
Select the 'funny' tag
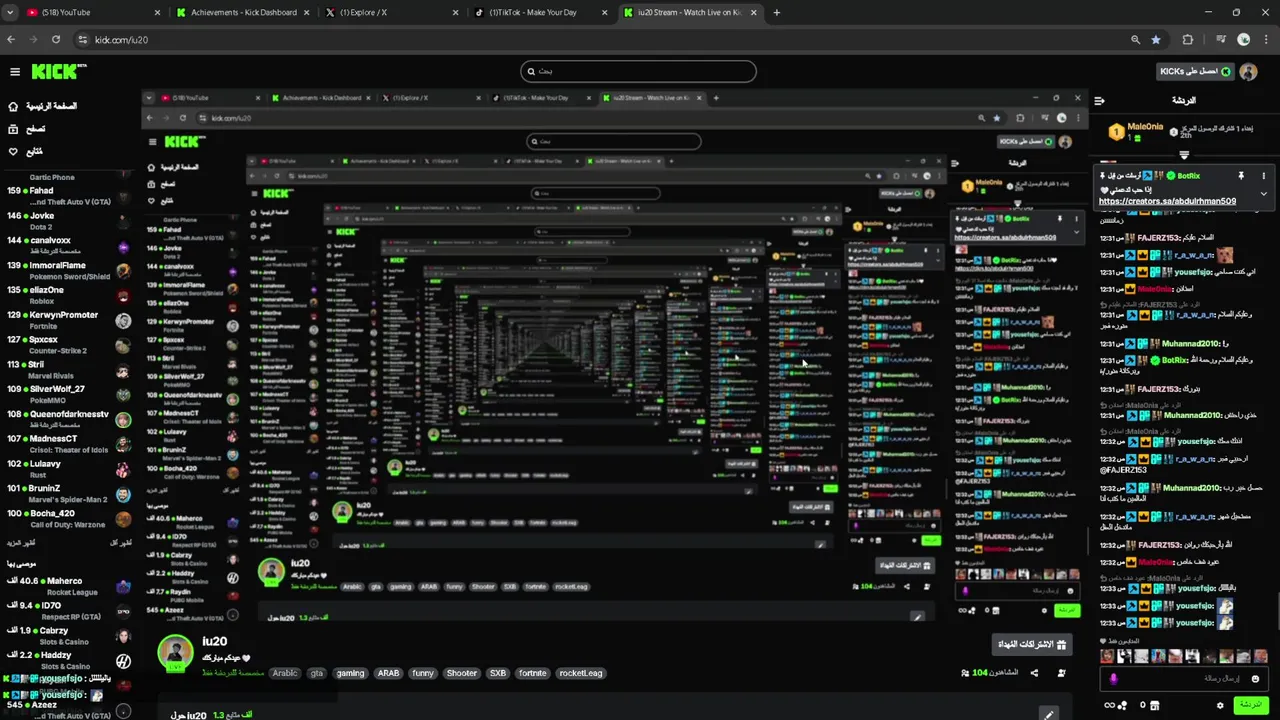(423, 673)
